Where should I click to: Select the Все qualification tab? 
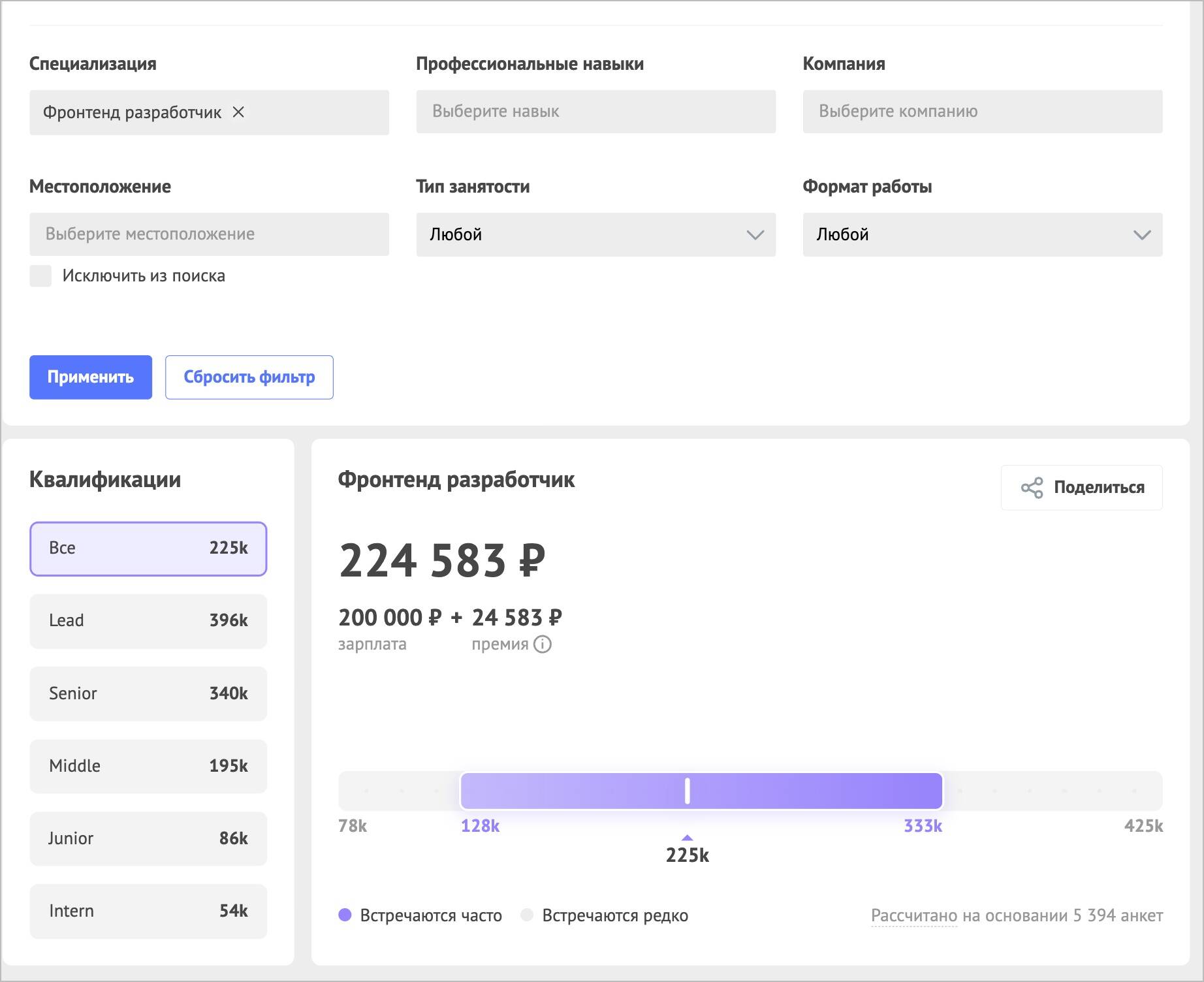[148, 548]
